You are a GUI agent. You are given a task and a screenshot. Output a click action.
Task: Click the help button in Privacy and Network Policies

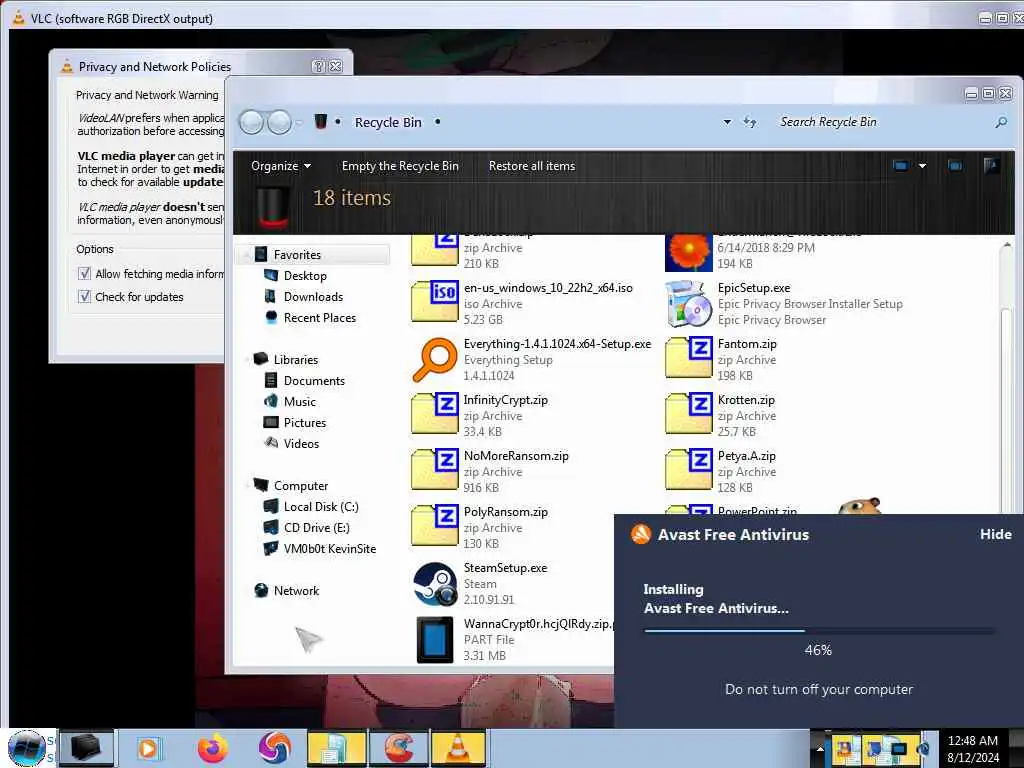click(318, 66)
